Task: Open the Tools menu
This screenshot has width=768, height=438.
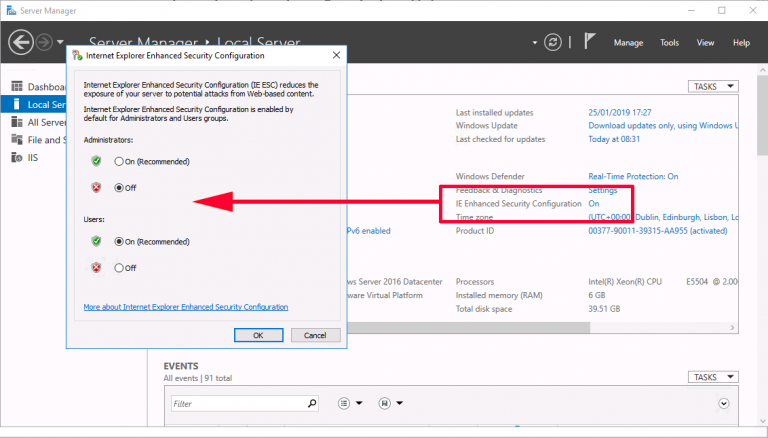Action: tap(669, 43)
